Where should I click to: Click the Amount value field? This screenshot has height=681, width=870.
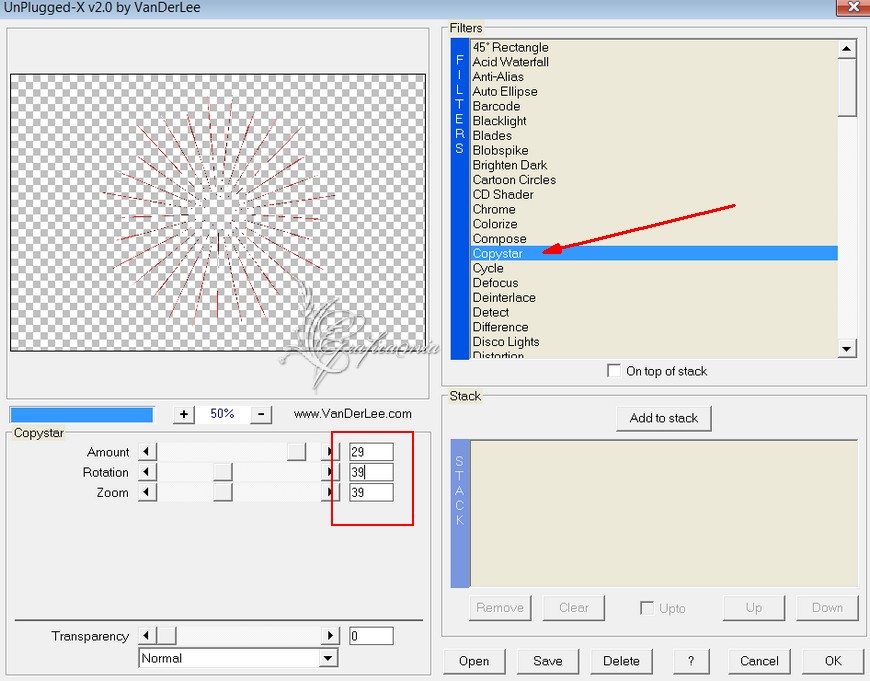371,452
